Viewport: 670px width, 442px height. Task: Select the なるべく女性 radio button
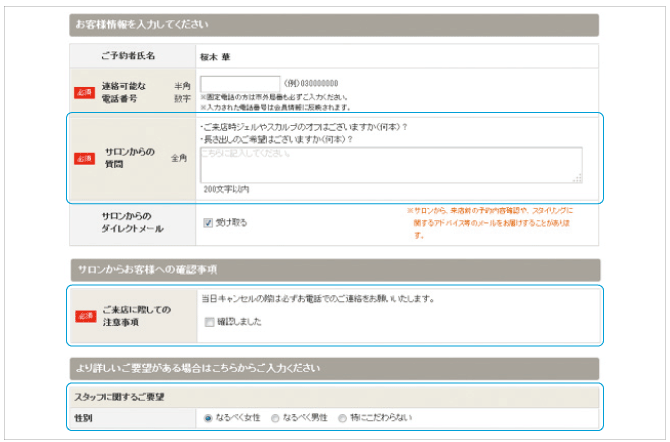coord(208,418)
